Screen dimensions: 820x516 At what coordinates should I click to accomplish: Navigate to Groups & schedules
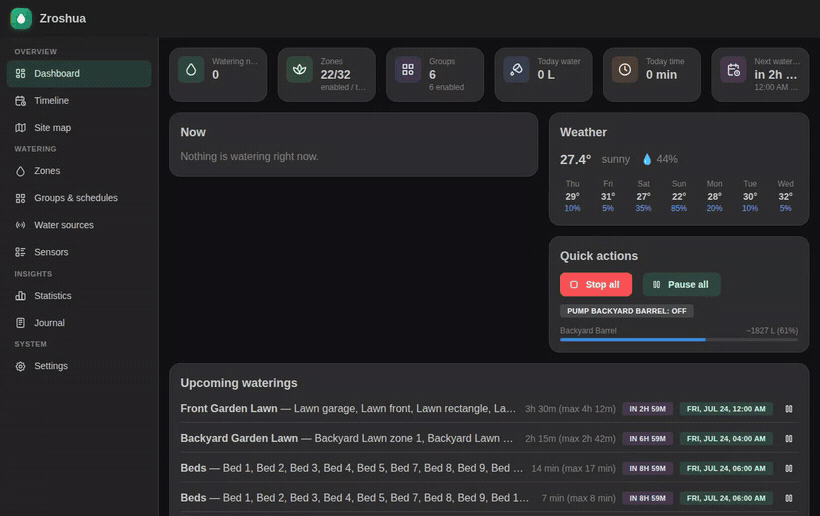(x=79, y=198)
